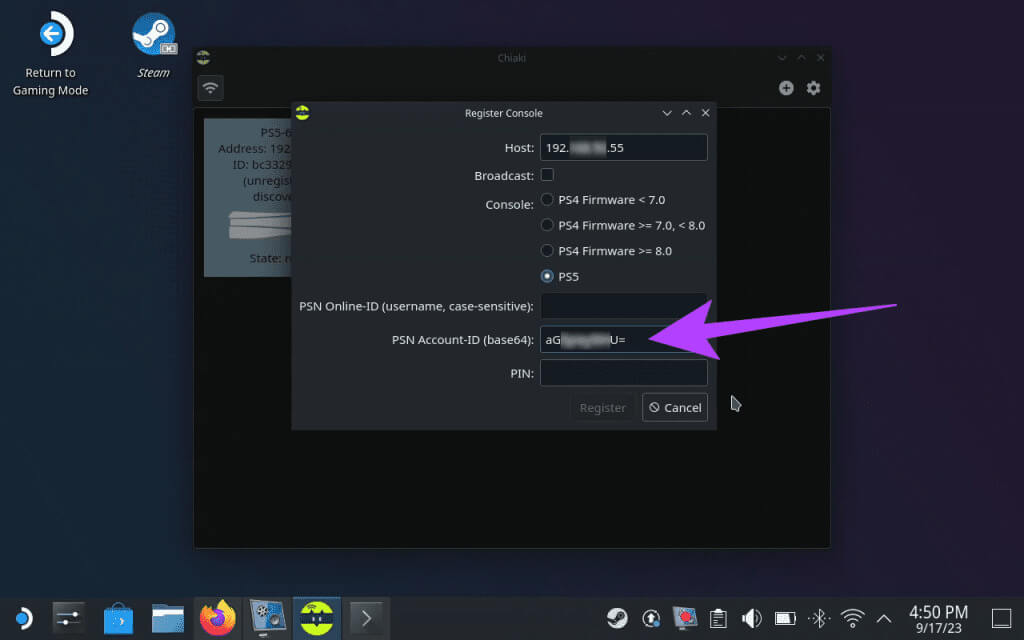This screenshot has height=640, width=1024.
Task: Open the Wi-Fi network tray icon
Action: (x=852, y=618)
